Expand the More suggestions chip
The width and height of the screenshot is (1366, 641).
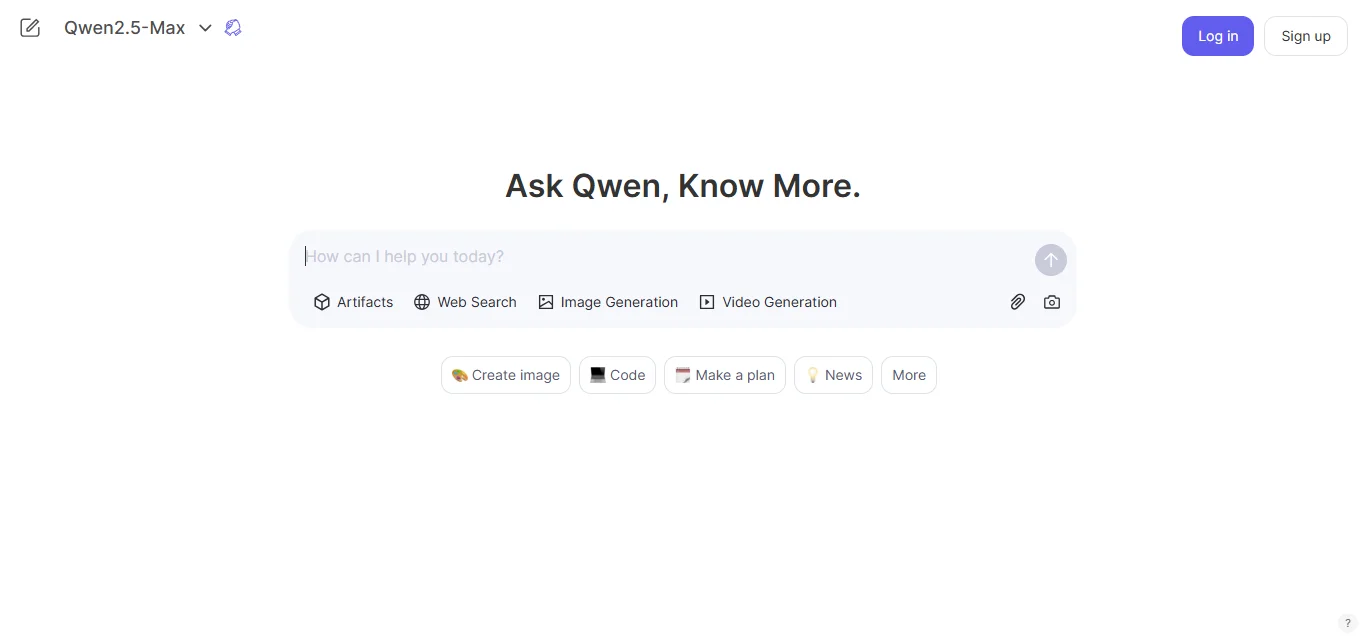click(x=908, y=375)
